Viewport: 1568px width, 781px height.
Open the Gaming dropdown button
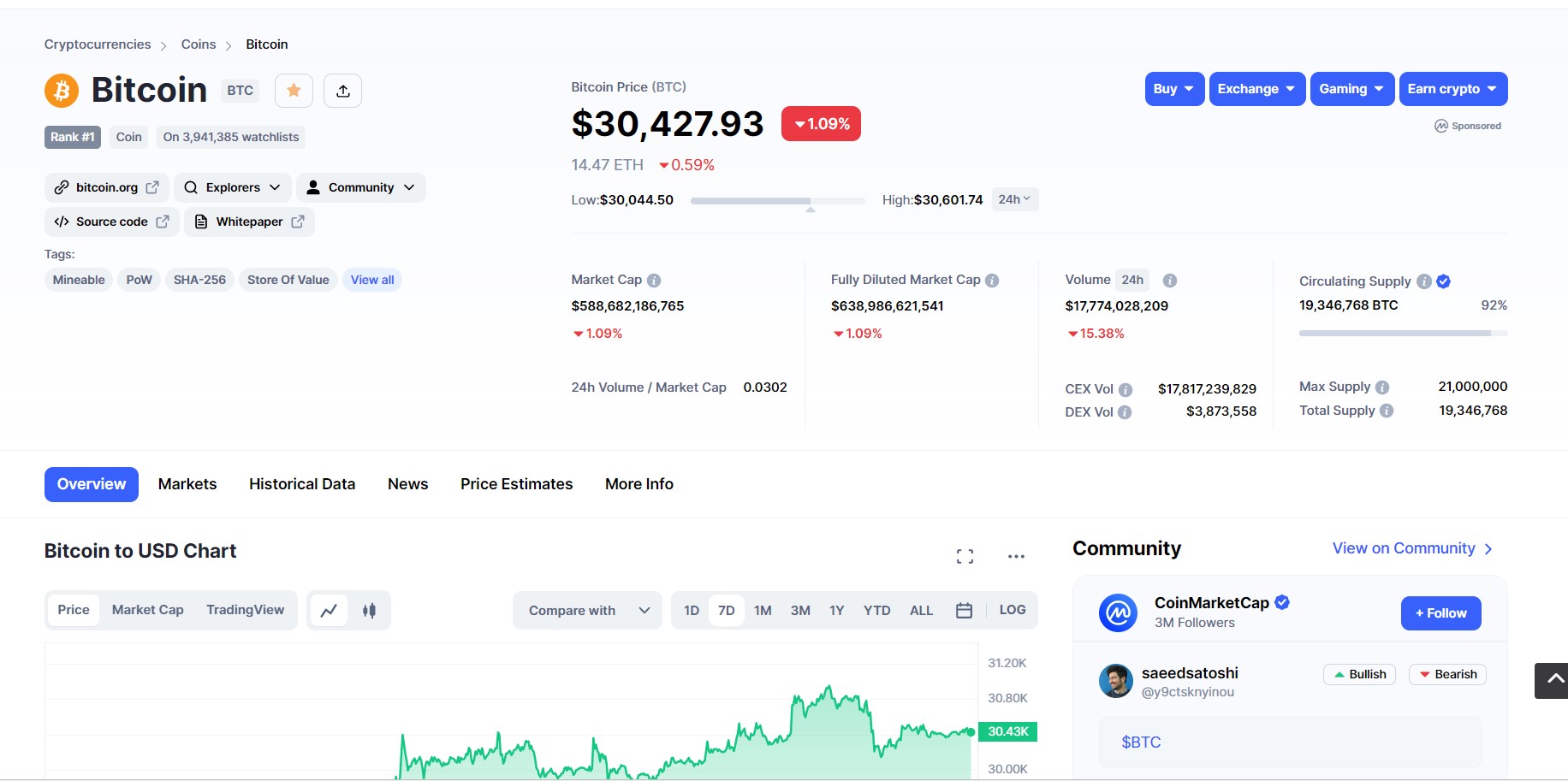(x=1352, y=89)
